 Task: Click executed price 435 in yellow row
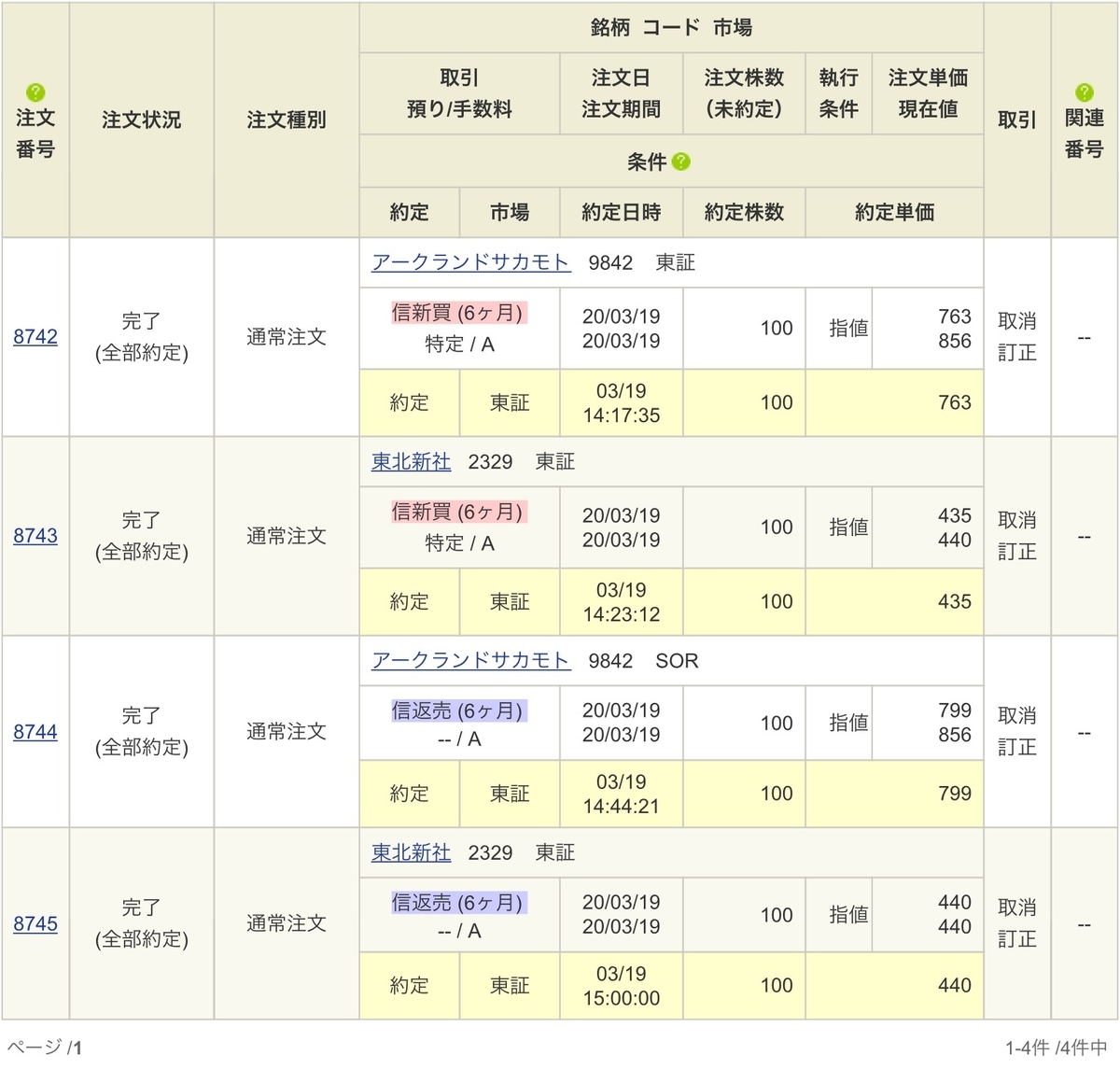955,601
